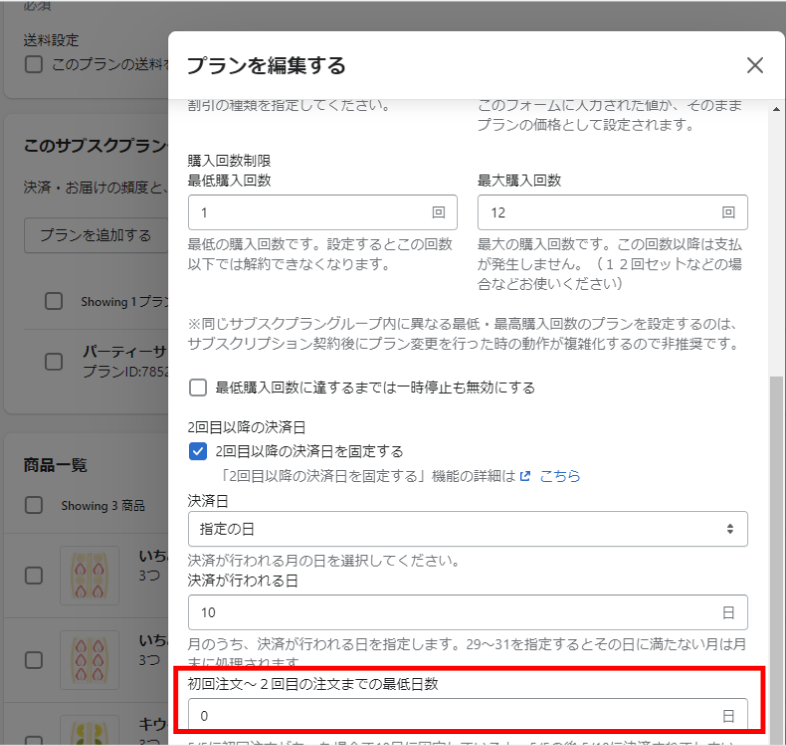Enable 最低購入回数に達するまでは一時停止も無効にする checkbox

pyautogui.click(x=198, y=388)
